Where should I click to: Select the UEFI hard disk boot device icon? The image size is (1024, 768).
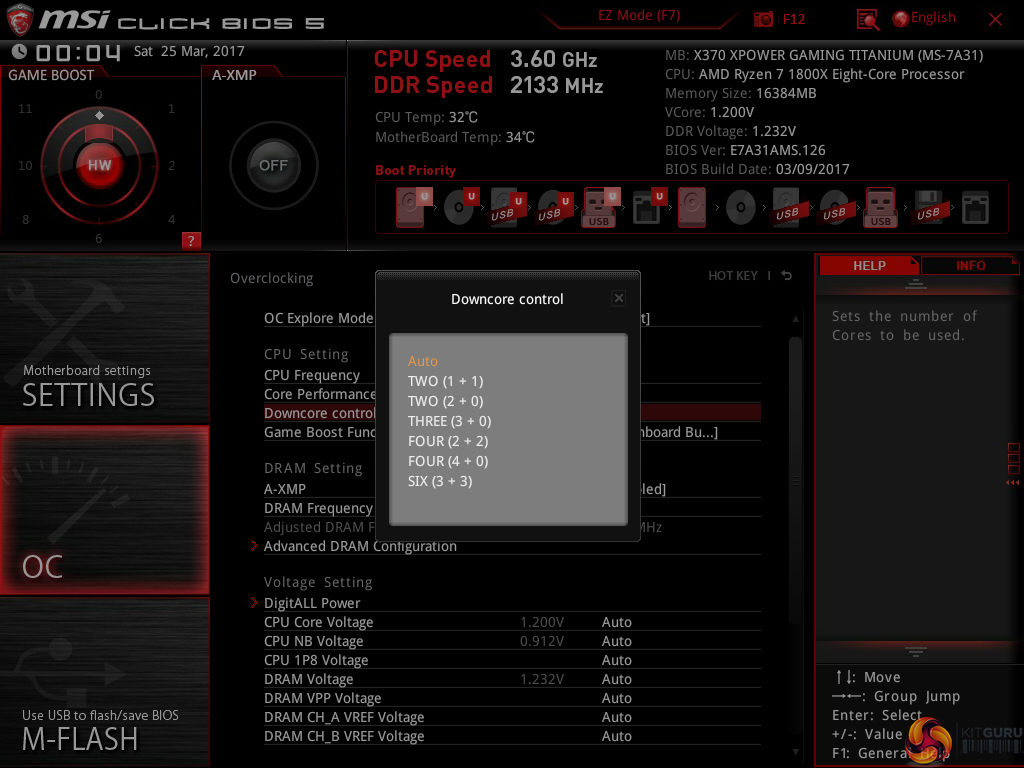(411, 207)
